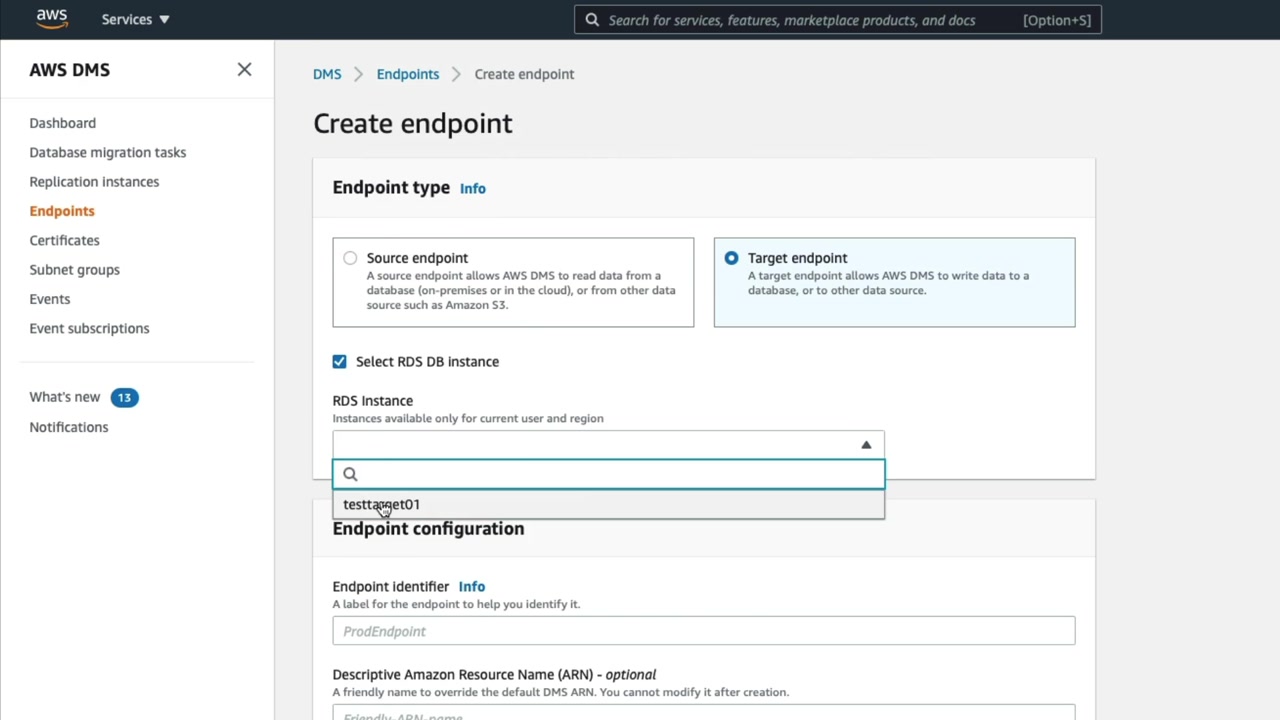This screenshot has height=720, width=1280.
Task: Select the Source endpoint radio button
Action: 350,258
